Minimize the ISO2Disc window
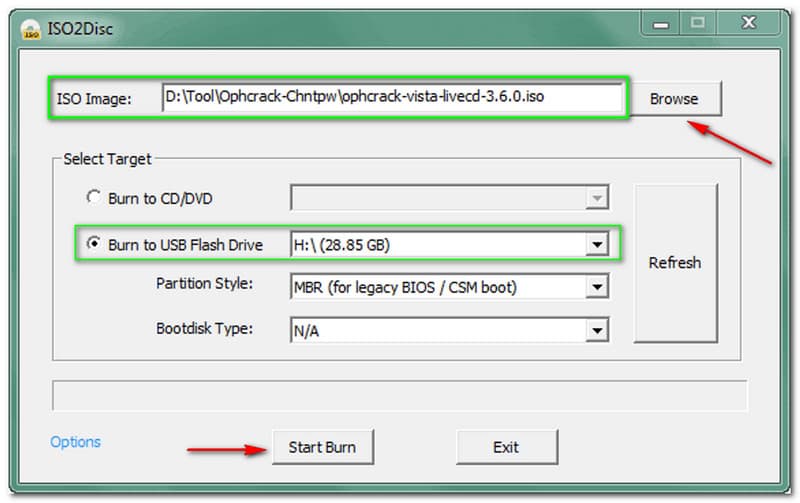800x503 pixels. point(660,23)
